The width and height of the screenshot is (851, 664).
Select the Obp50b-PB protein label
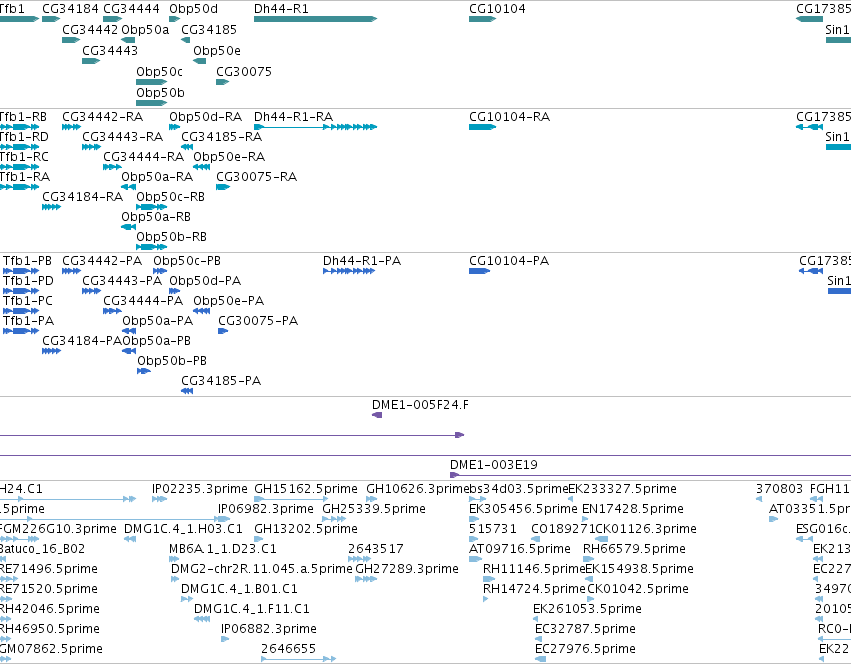click(172, 362)
